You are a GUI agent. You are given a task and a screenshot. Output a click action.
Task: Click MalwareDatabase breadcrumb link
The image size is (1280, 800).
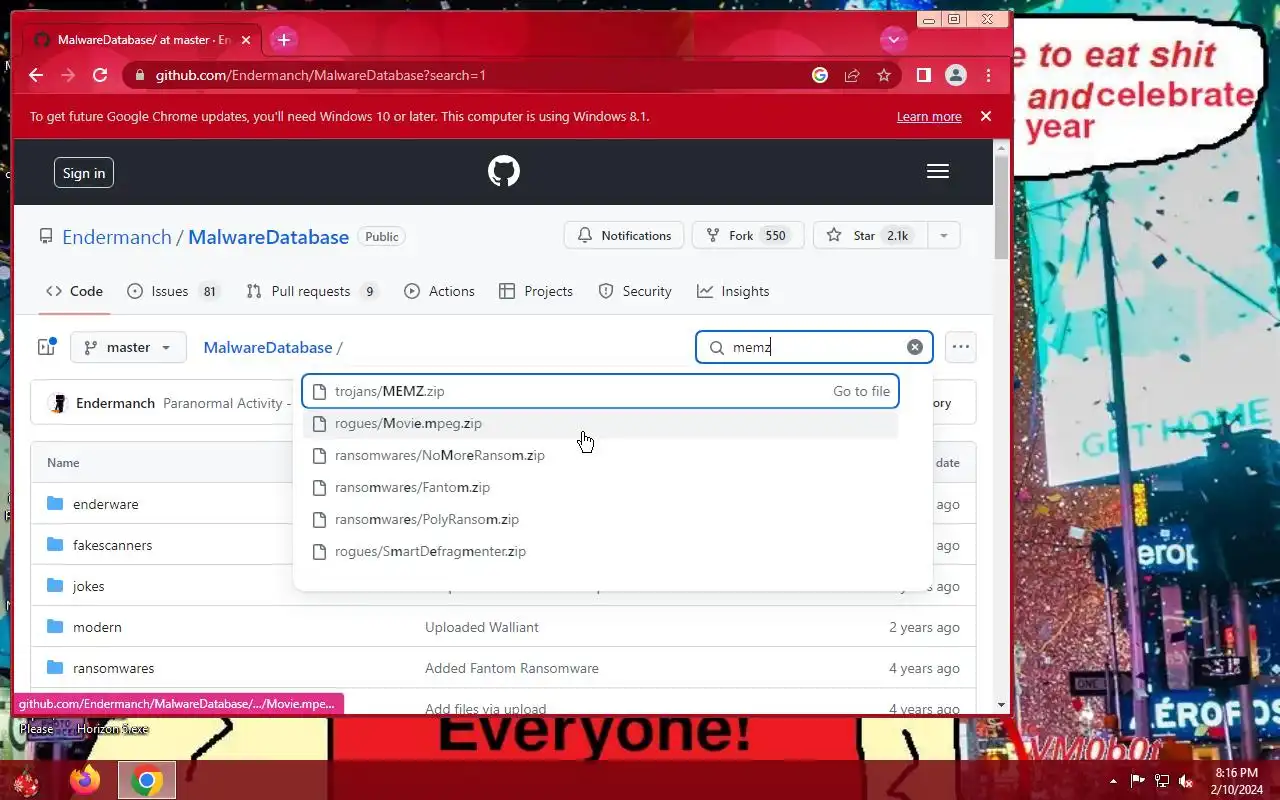[268, 347]
